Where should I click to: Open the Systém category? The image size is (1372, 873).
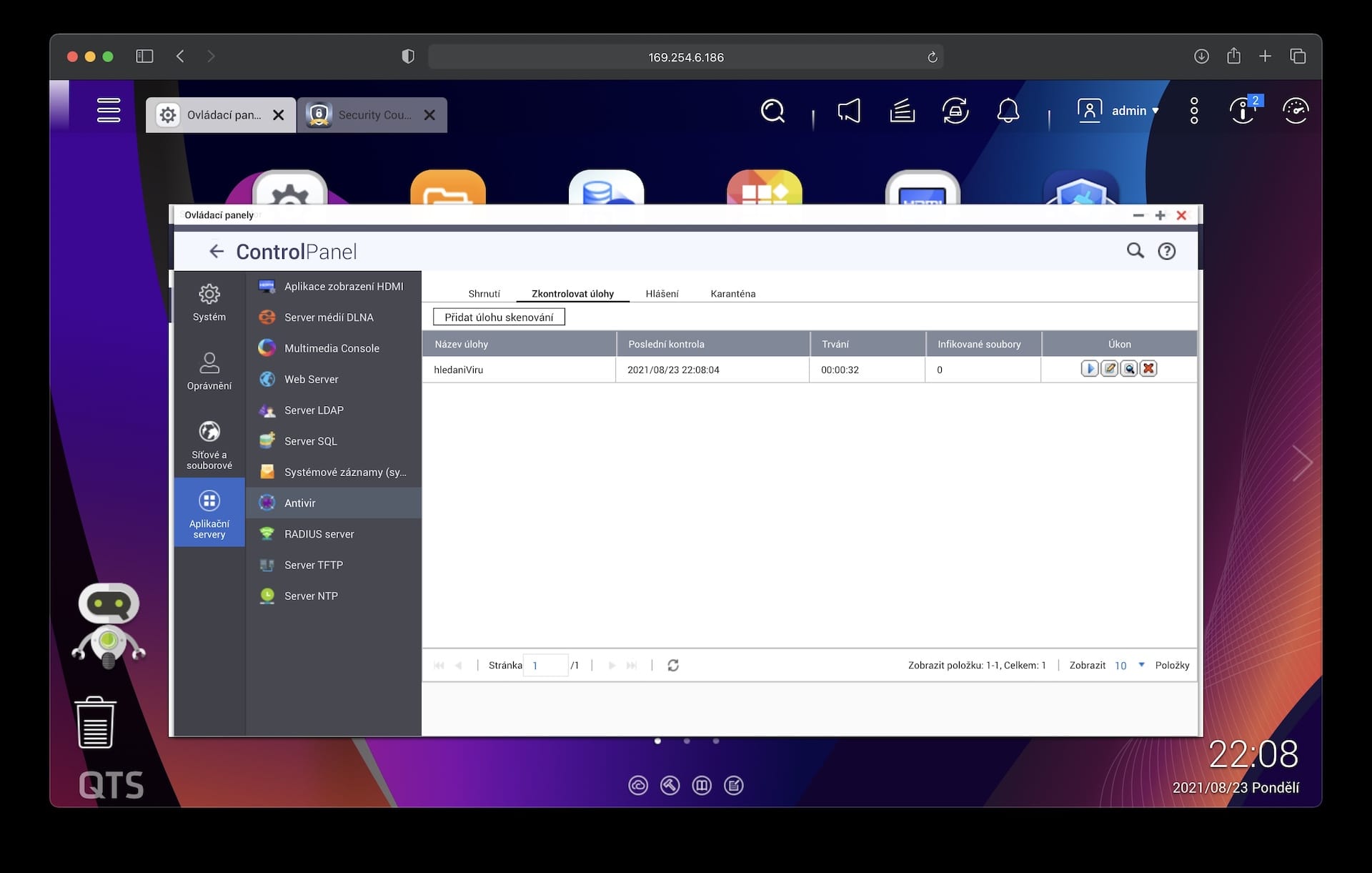(209, 302)
